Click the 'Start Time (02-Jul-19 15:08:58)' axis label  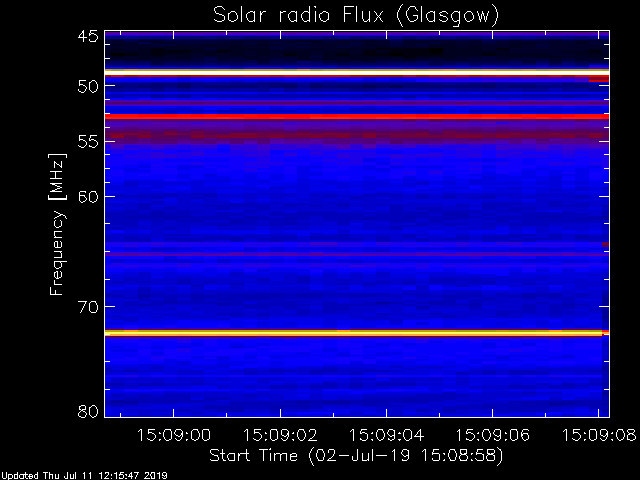tap(356, 456)
